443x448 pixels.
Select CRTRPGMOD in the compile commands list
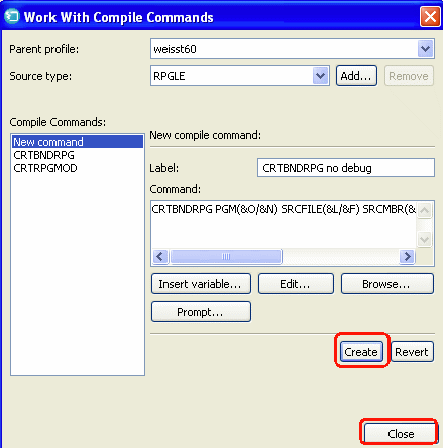click(45, 168)
